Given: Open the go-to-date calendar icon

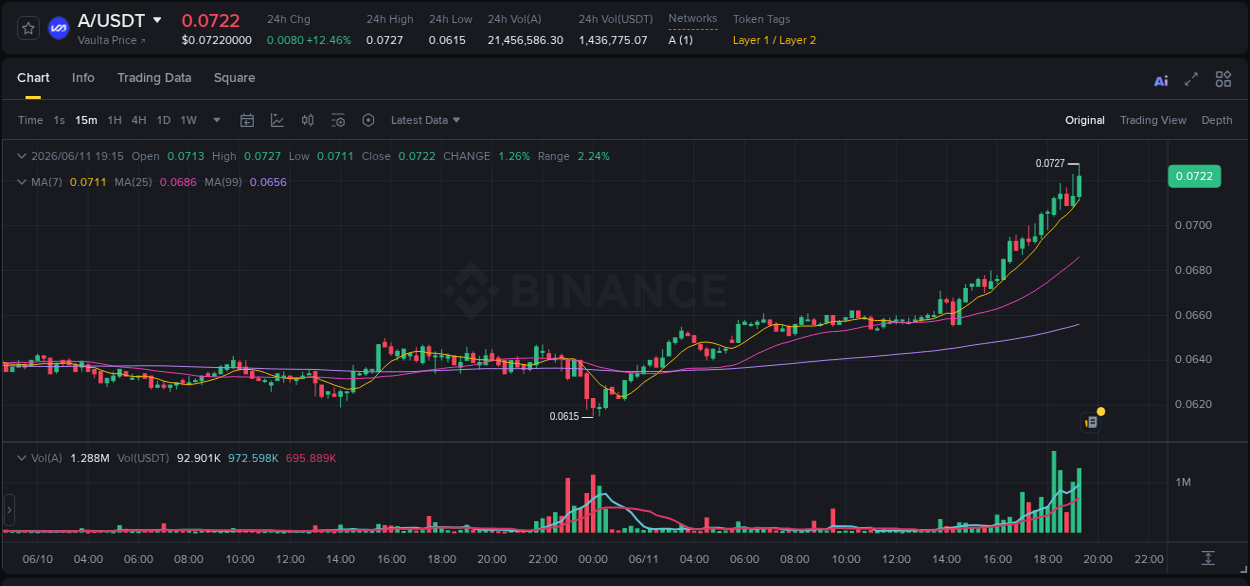Looking at the screenshot, I should coord(247,120).
